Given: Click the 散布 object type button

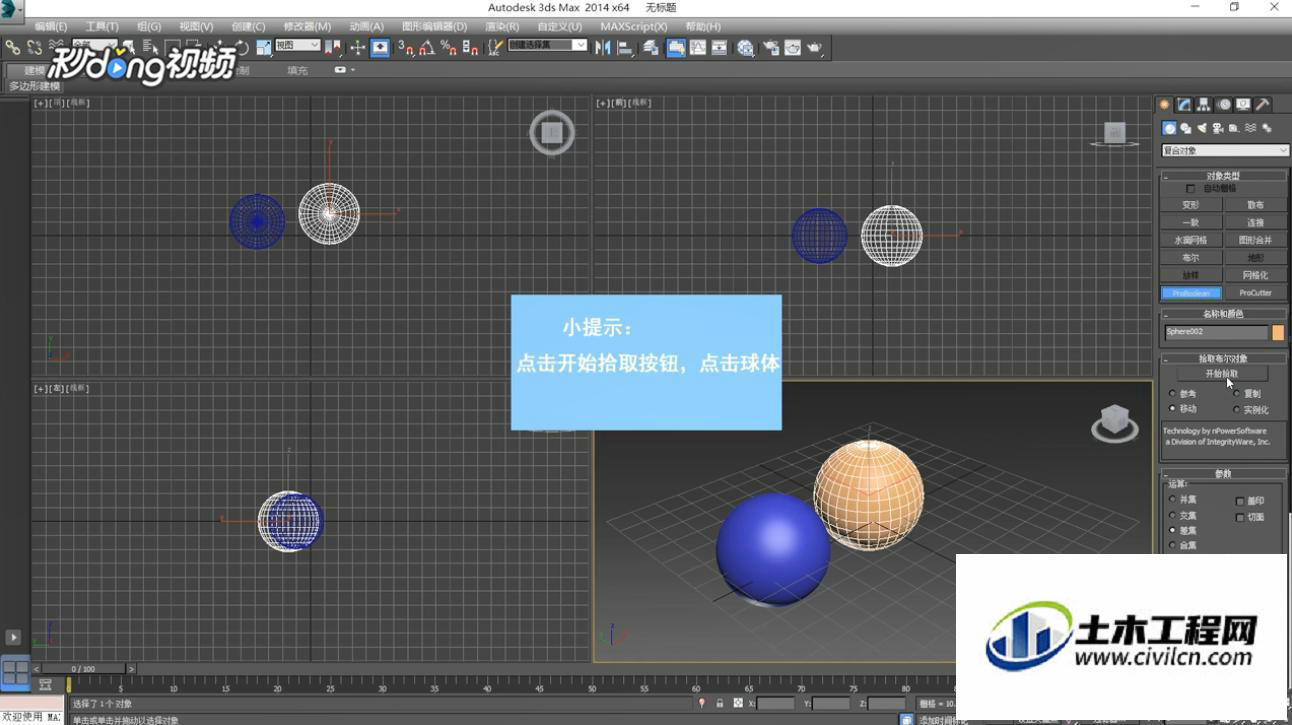Looking at the screenshot, I should click(x=1255, y=205).
